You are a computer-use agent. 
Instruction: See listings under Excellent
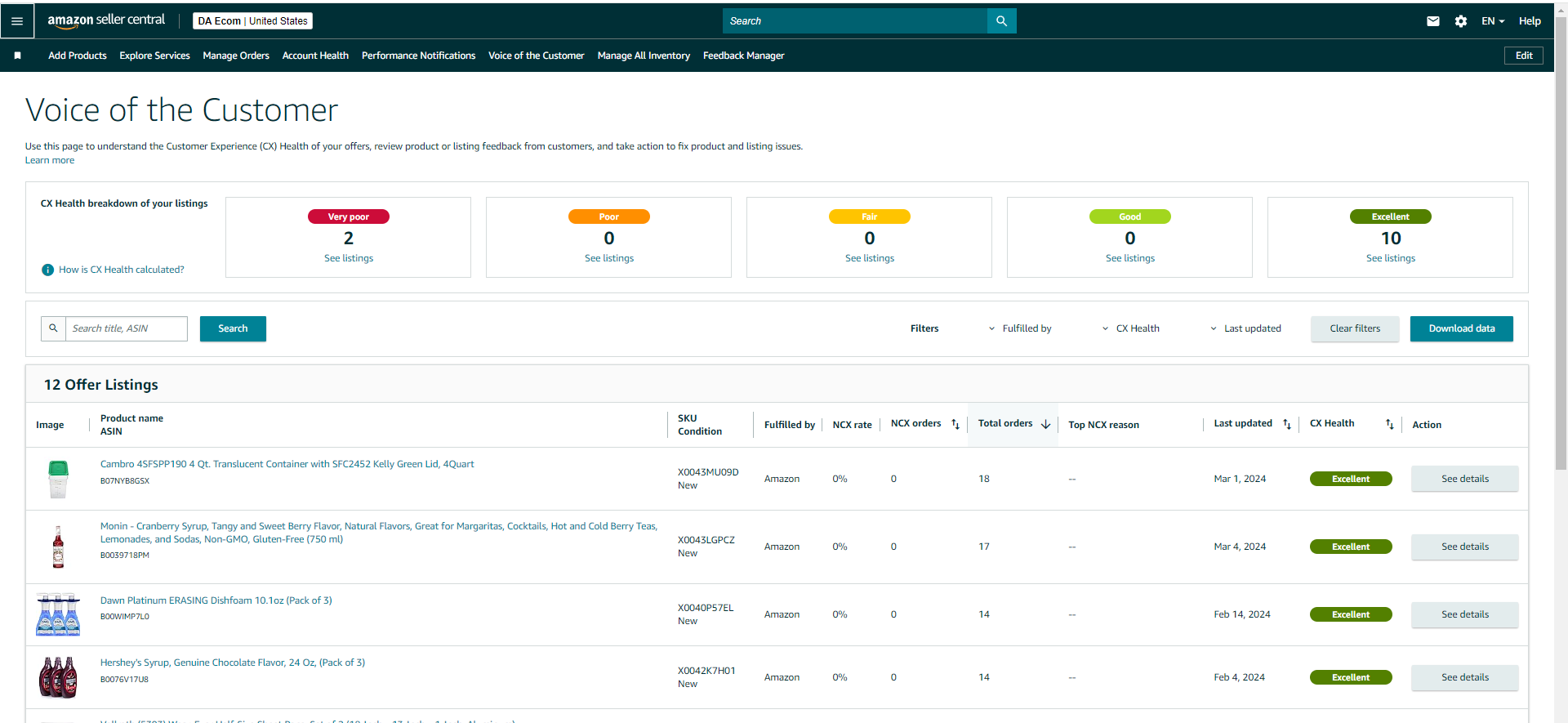pos(1391,258)
